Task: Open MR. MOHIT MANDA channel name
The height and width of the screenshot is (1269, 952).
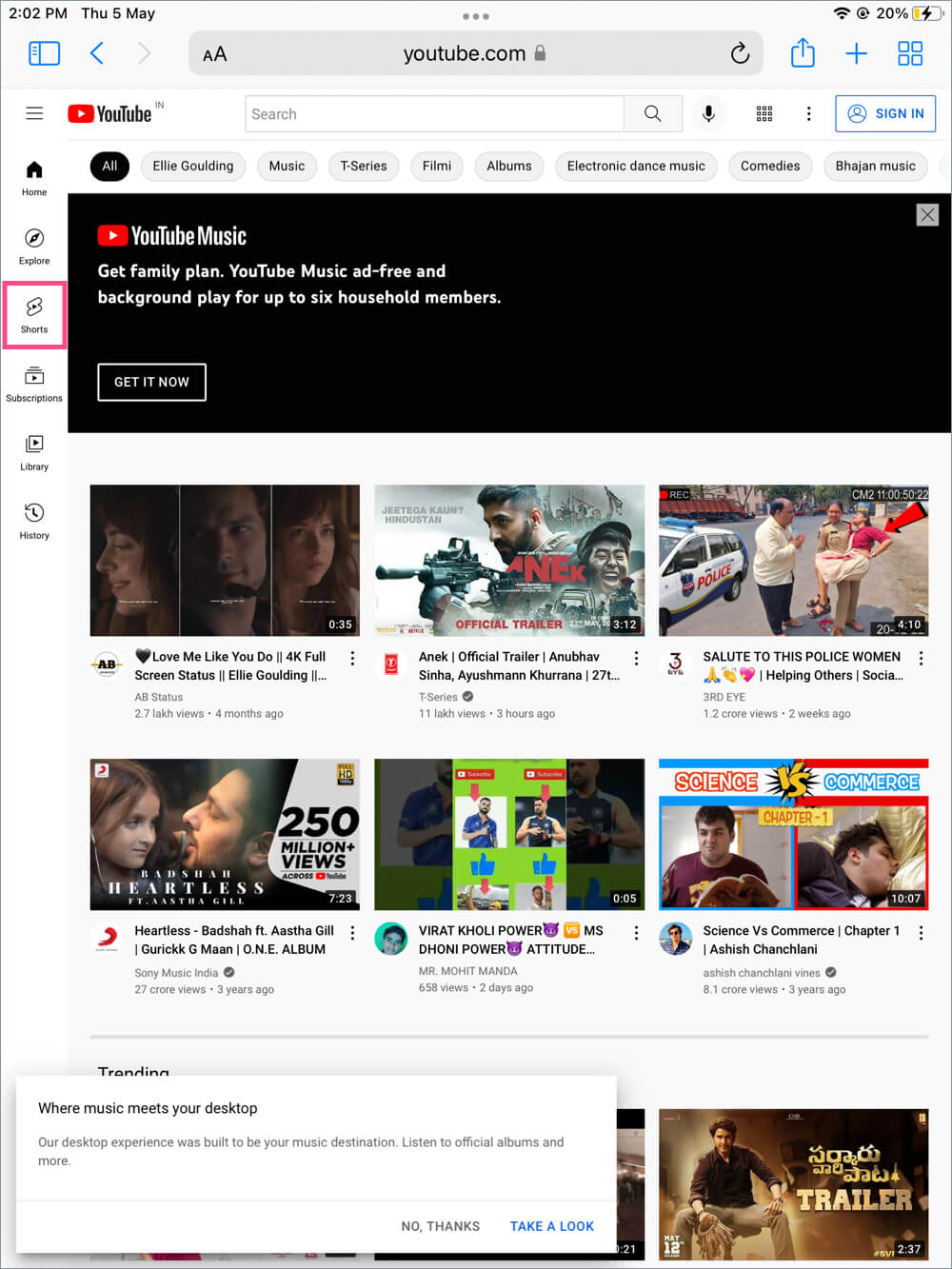Action: (x=468, y=971)
